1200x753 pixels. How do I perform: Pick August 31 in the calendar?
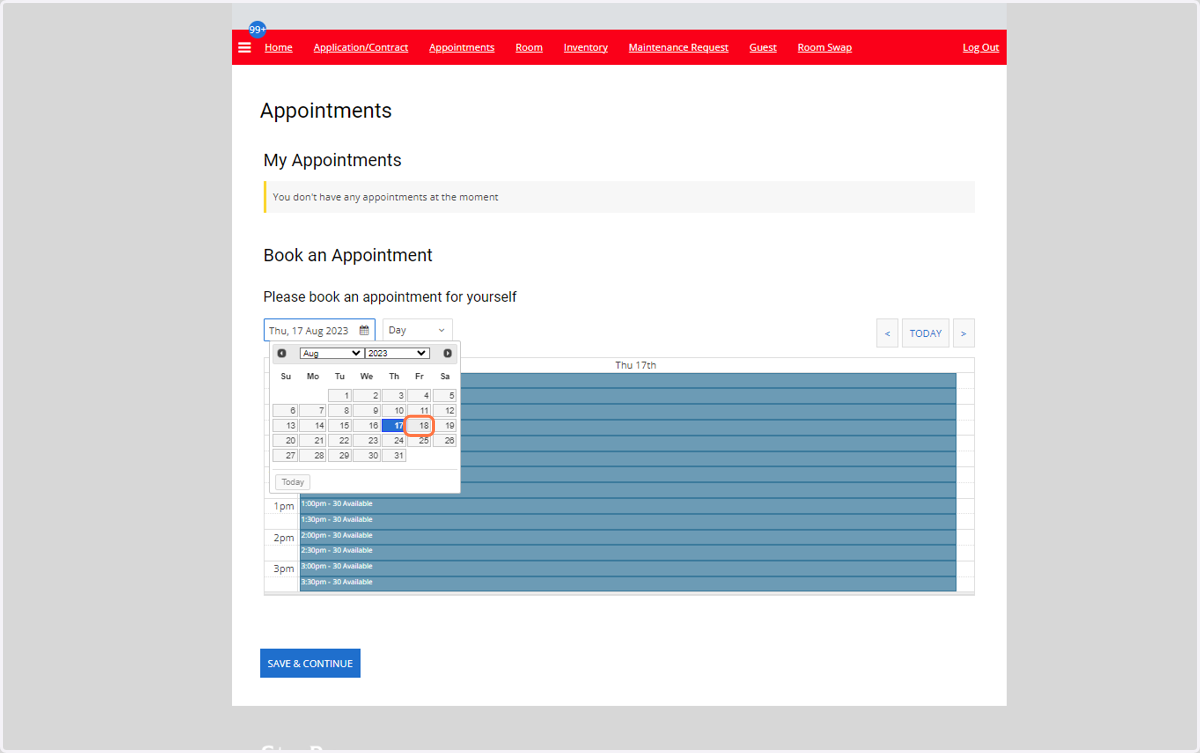coord(394,455)
